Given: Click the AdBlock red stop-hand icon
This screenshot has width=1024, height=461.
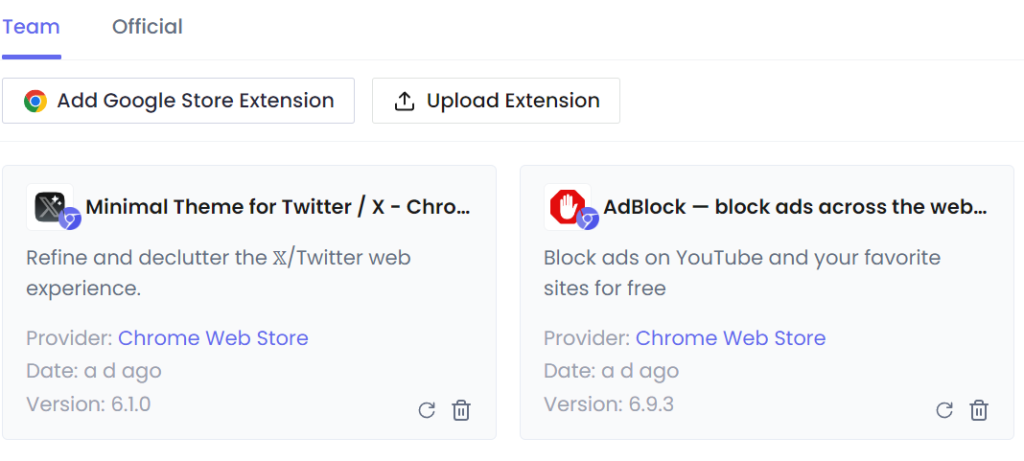Looking at the screenshot, I should [x=567, y=206].
